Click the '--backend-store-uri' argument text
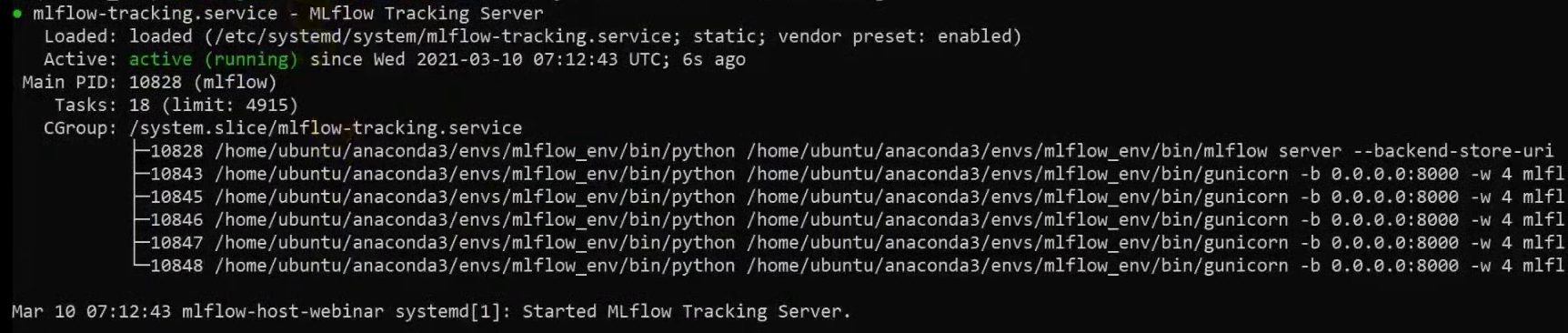1568x333 pixels. (1453, 151)
